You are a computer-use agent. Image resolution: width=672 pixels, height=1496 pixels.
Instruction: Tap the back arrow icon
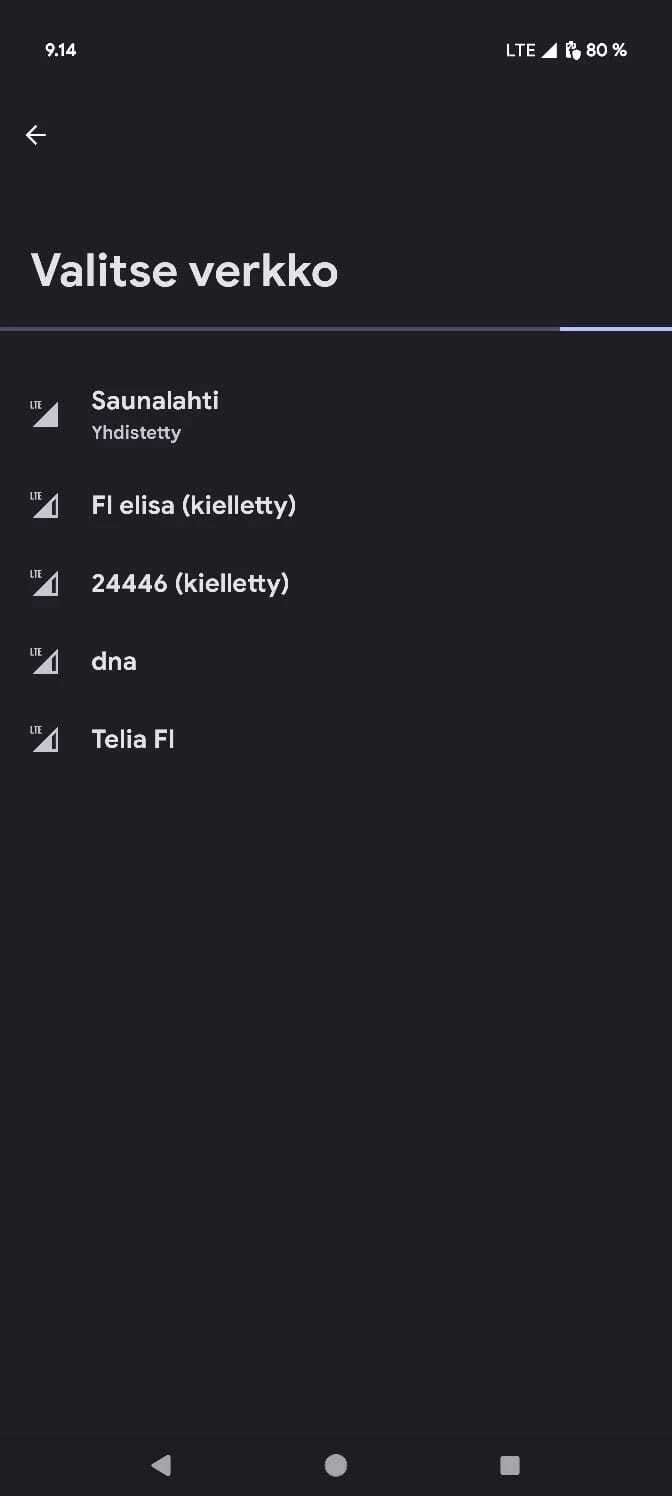tap(36, 135)
